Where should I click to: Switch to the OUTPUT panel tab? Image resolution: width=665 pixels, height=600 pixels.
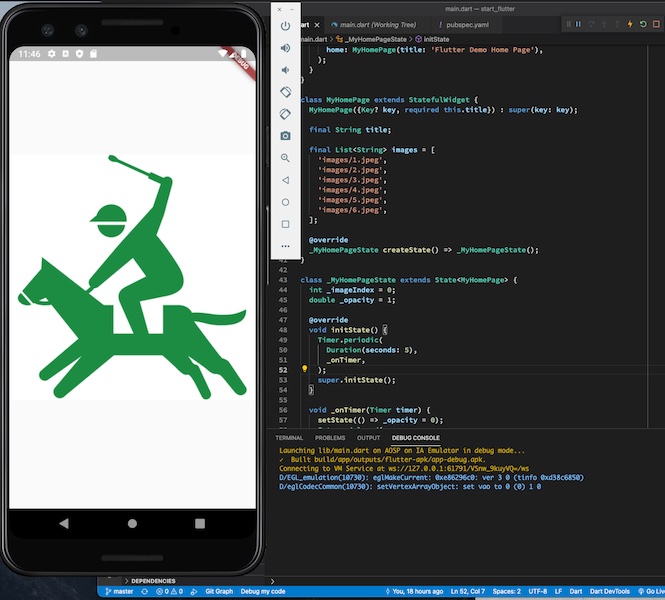coord(368,438)
